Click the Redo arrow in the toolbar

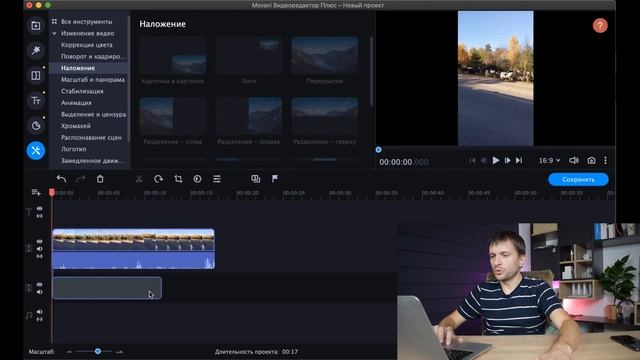pyautogui.click(x=81, y=179)
